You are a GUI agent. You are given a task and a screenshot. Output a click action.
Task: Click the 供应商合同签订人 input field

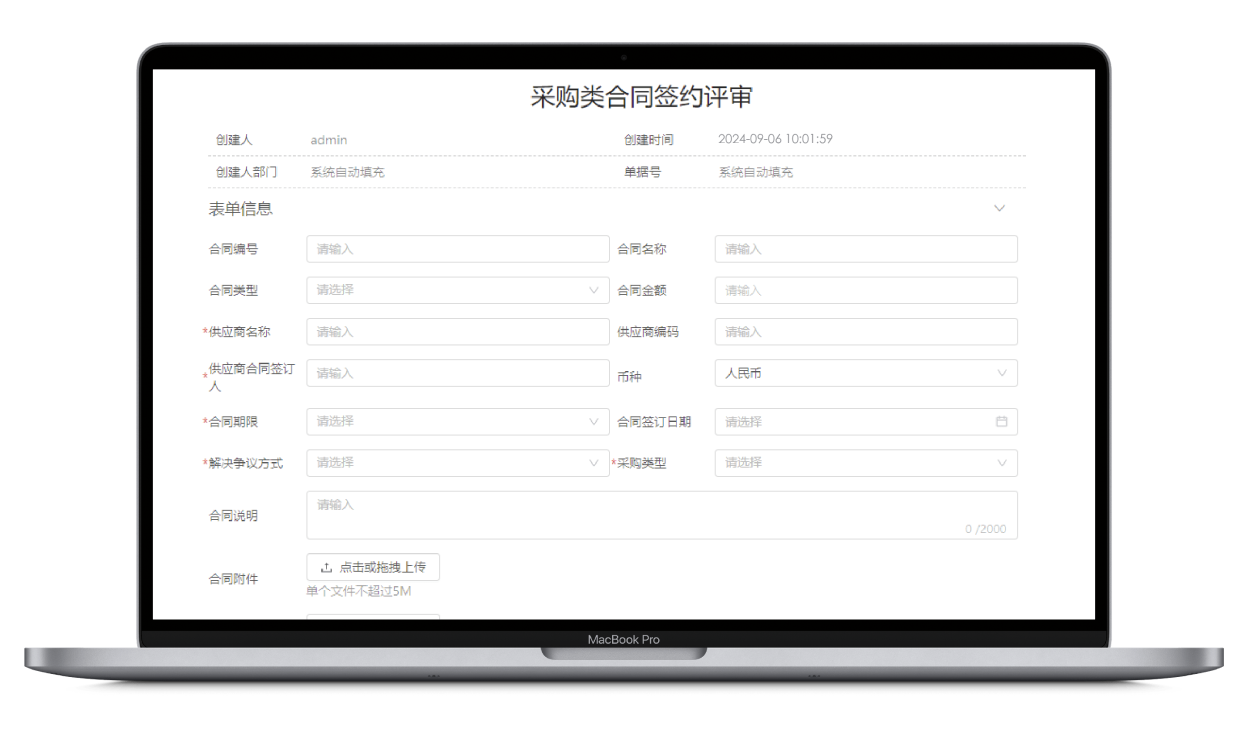457,373
